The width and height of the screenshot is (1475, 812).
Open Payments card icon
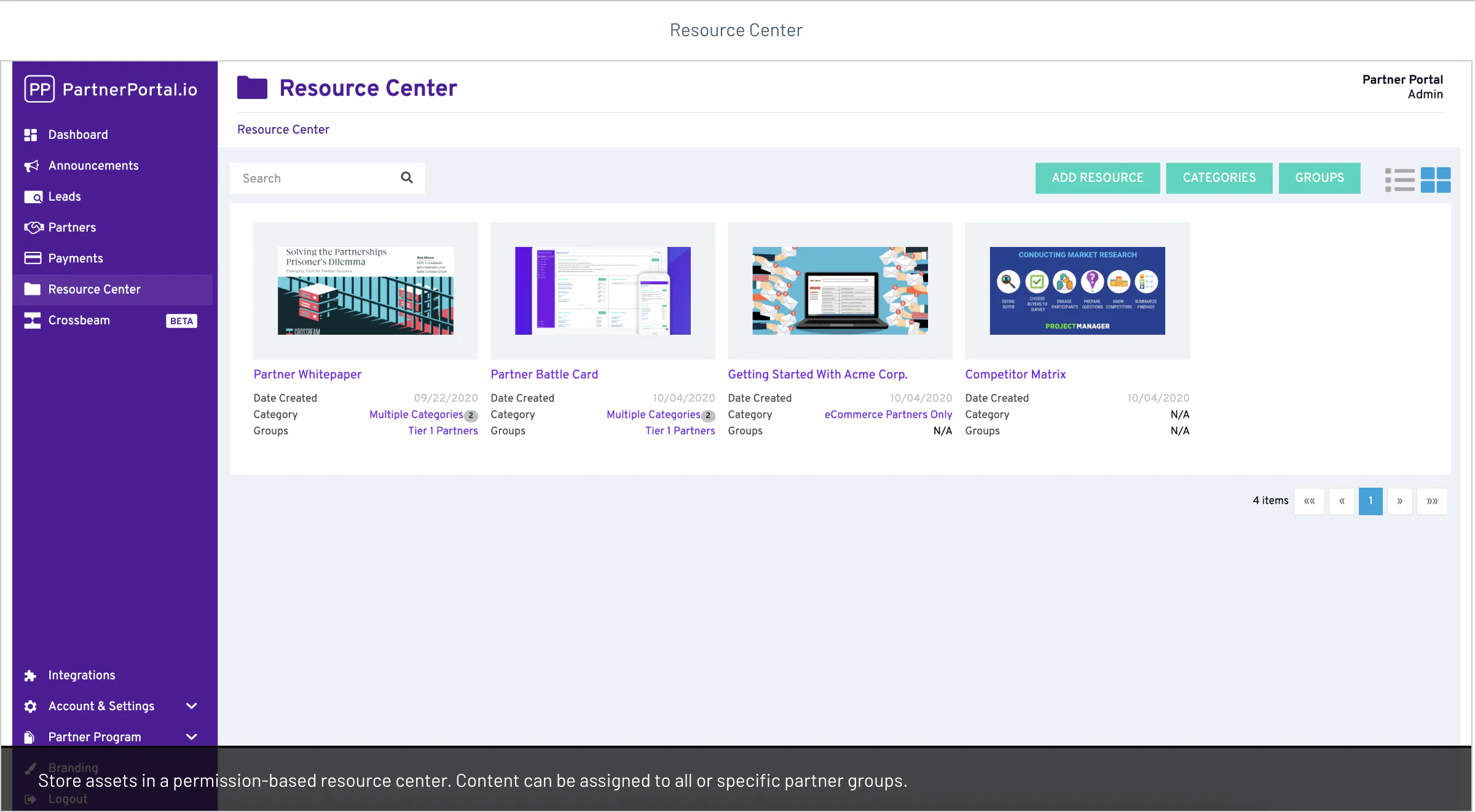33,258
